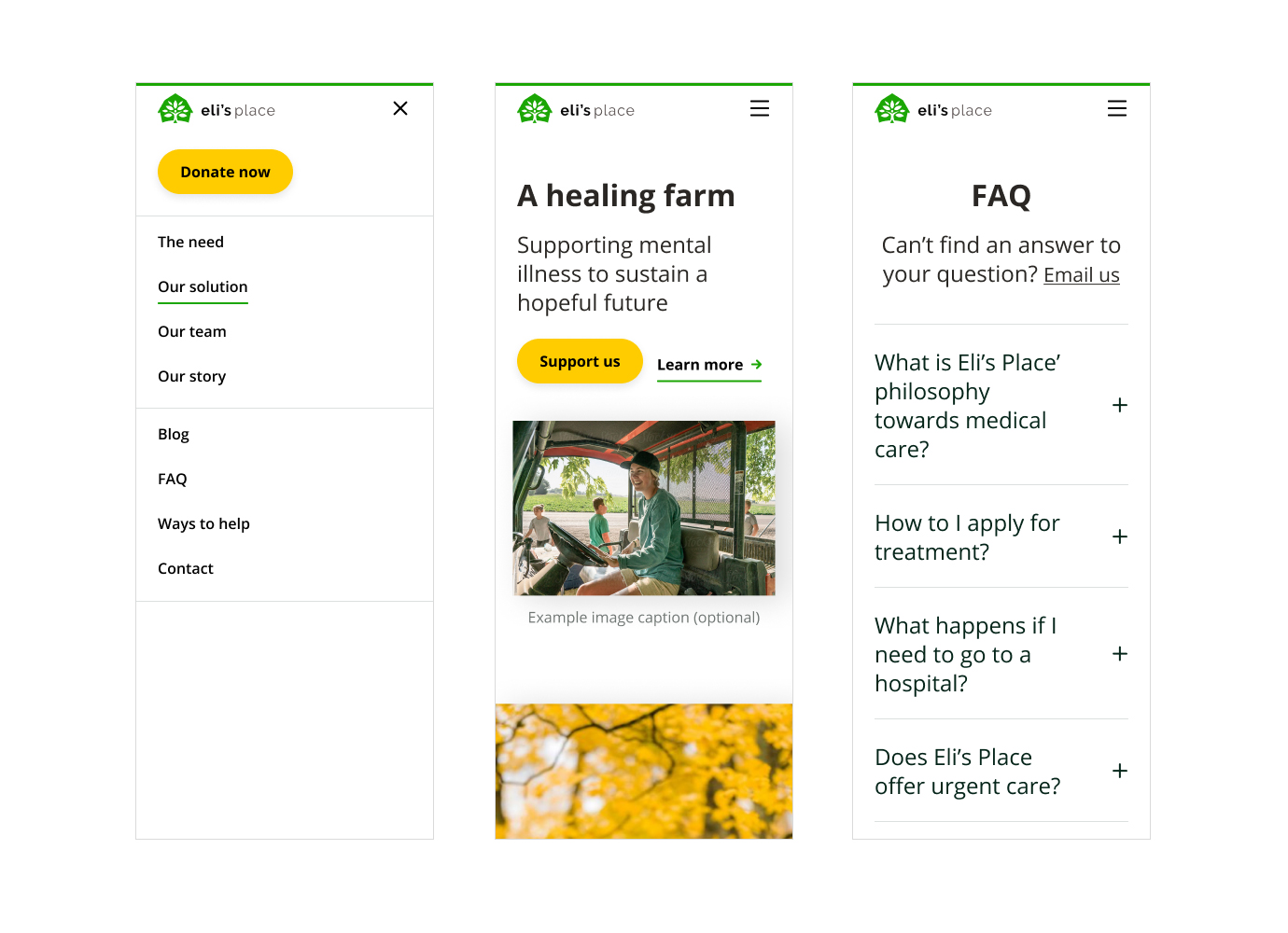Viewport: 1288px width, 933px height.
Task: Go to Ways to help menu item
Action: [203, 523]
